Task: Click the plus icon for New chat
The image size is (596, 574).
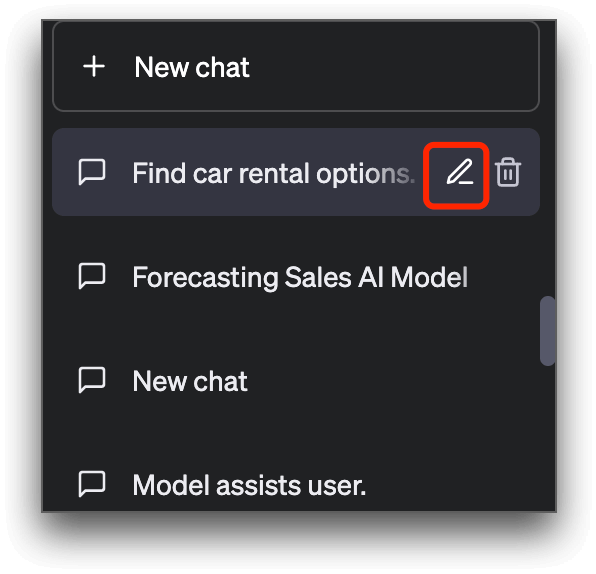Action: 94,67
